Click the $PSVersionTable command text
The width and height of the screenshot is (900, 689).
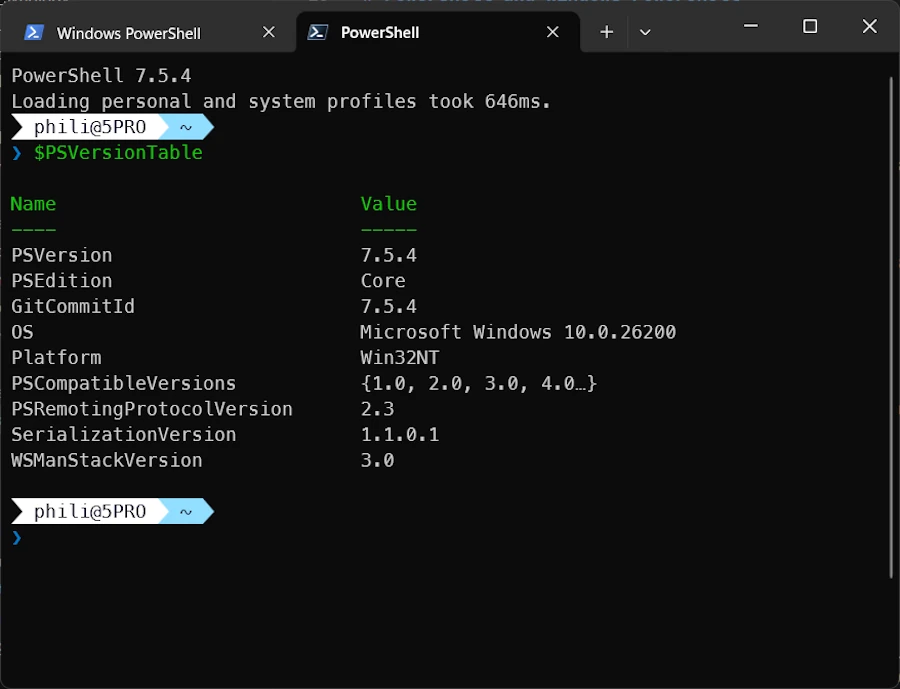tap(118, 153)
